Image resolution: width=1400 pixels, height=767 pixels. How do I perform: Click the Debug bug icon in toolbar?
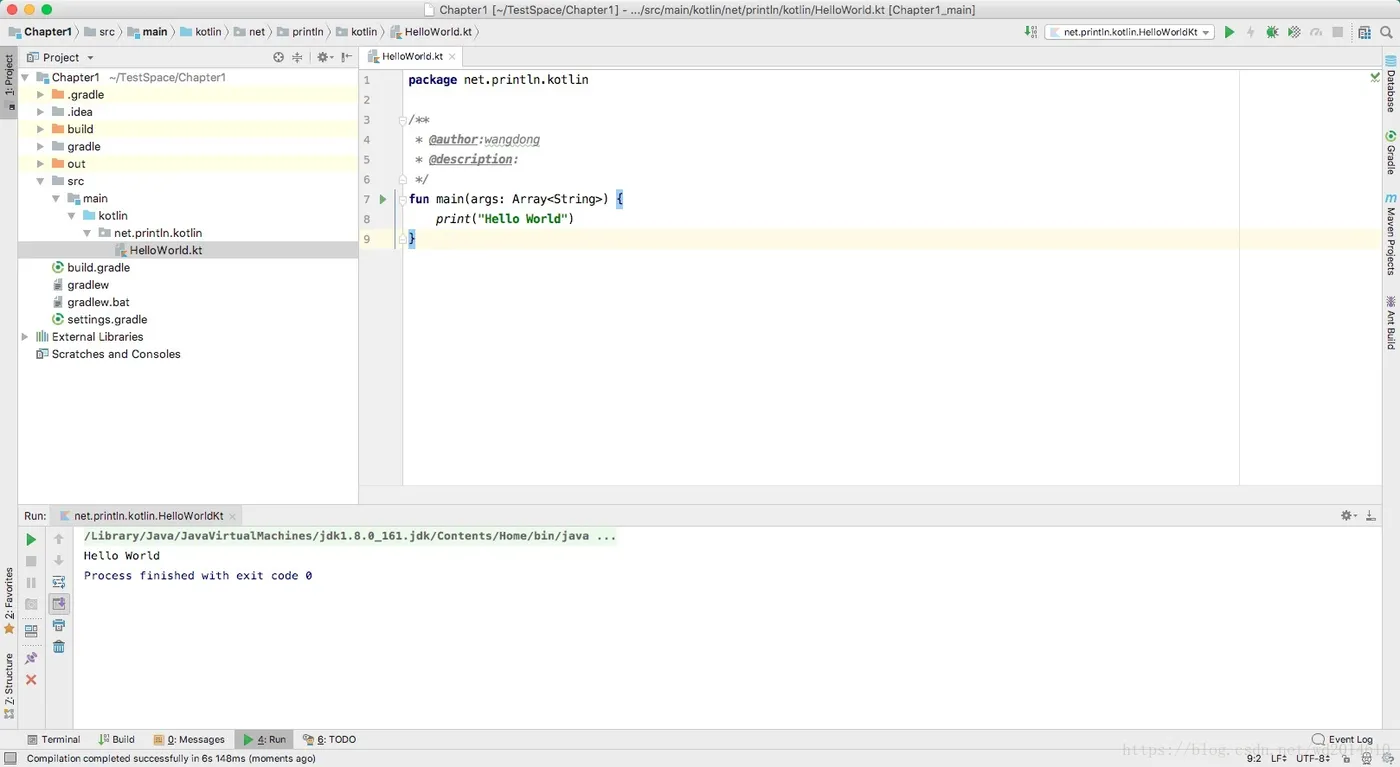point(1272,32)
